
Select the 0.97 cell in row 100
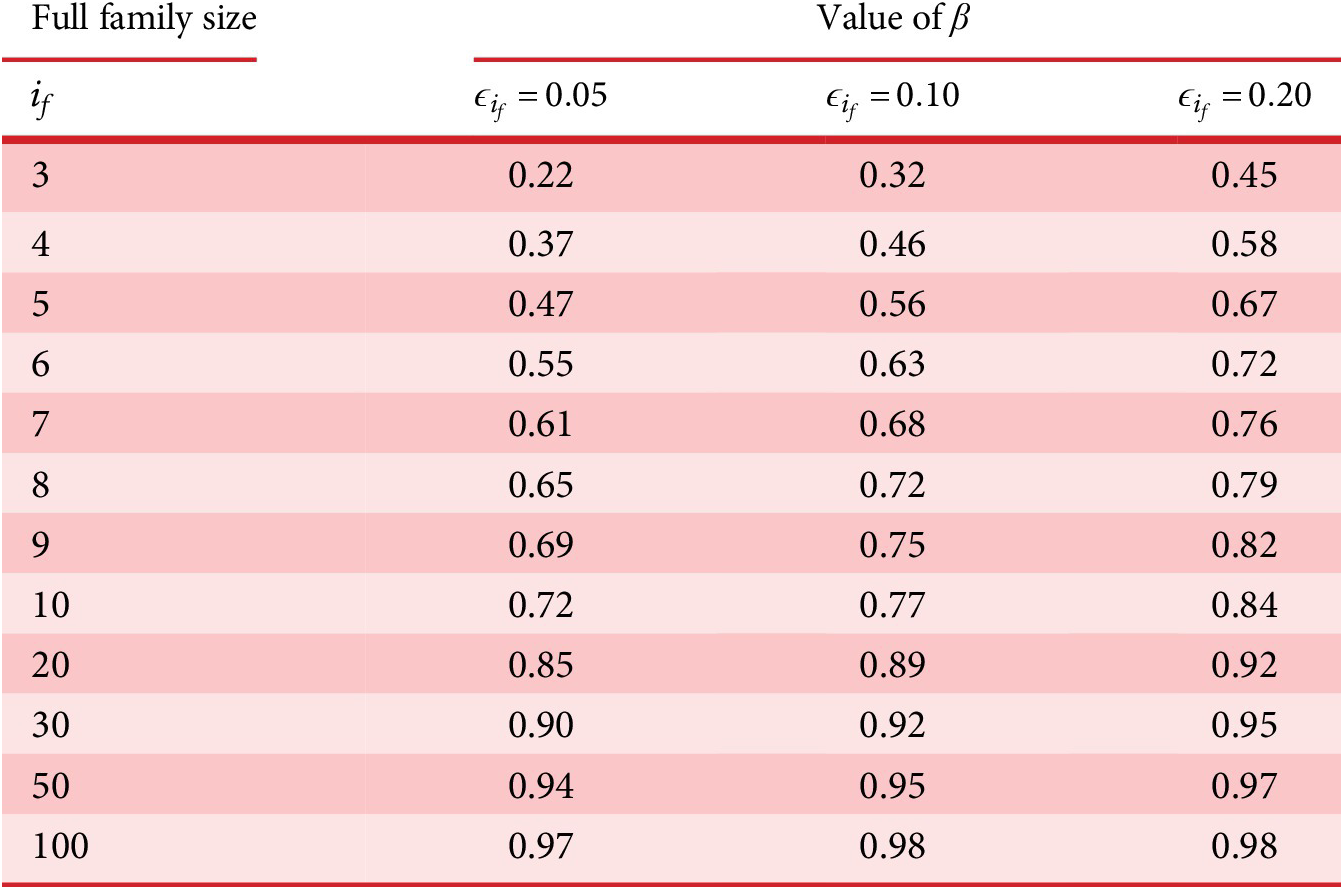pos(541,847)
